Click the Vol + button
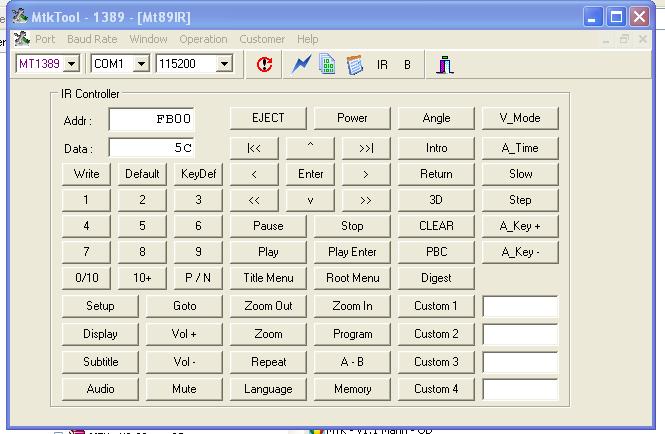This screenshot has height=434, width=665. point(184,334)
